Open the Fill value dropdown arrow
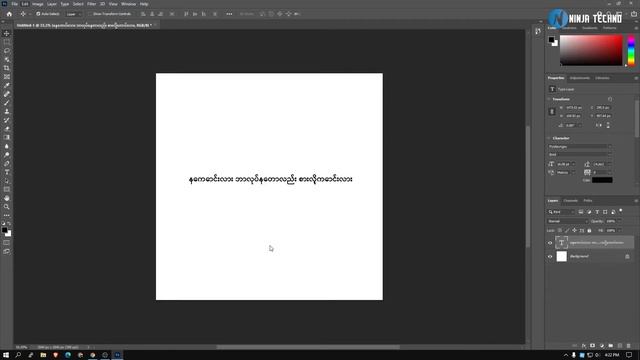Image resolution: width=640 pixels, height=360 pixels. (x=619, y=231)
